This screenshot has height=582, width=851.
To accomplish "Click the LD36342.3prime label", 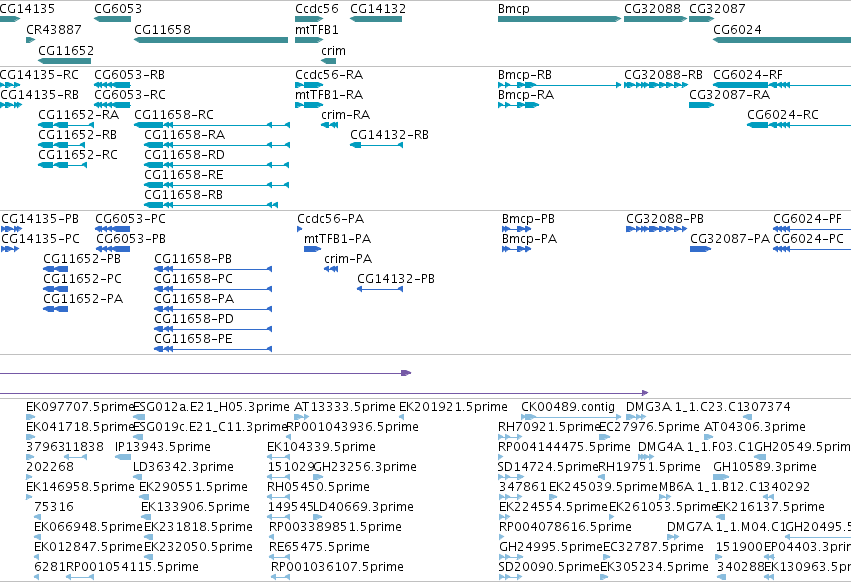I will pyautogui.click(x=183, y=467).
